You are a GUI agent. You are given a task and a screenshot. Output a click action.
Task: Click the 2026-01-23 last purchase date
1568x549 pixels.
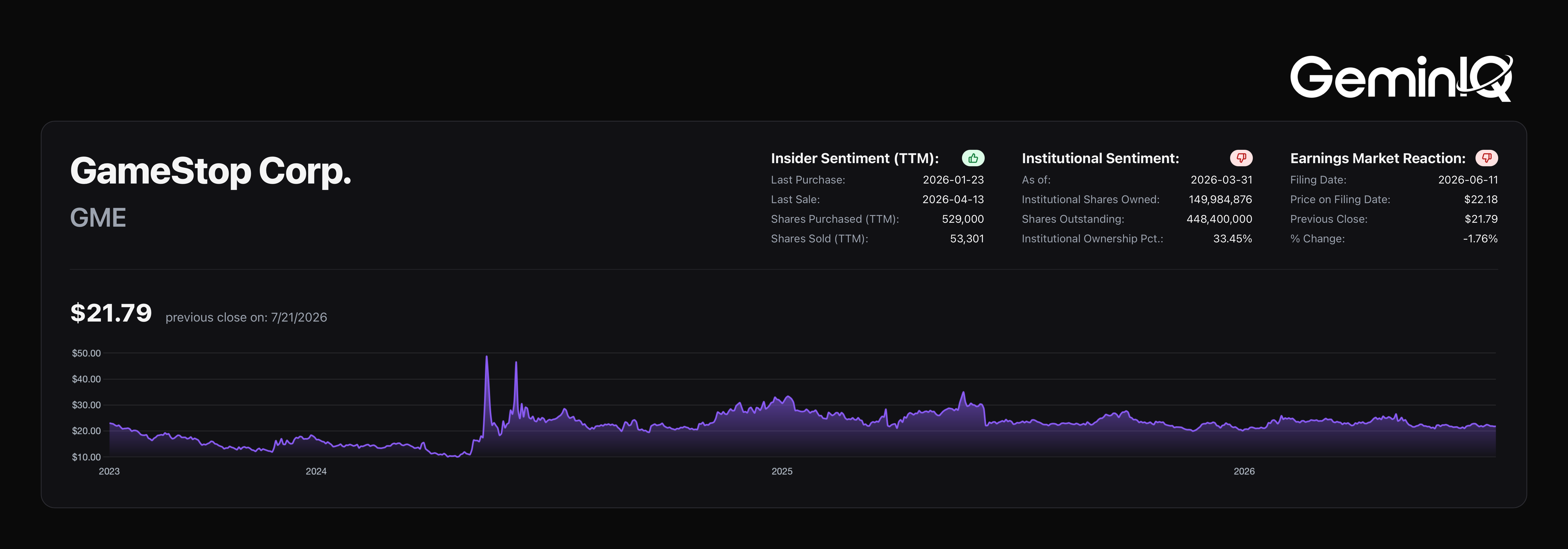tap(953, 180)
